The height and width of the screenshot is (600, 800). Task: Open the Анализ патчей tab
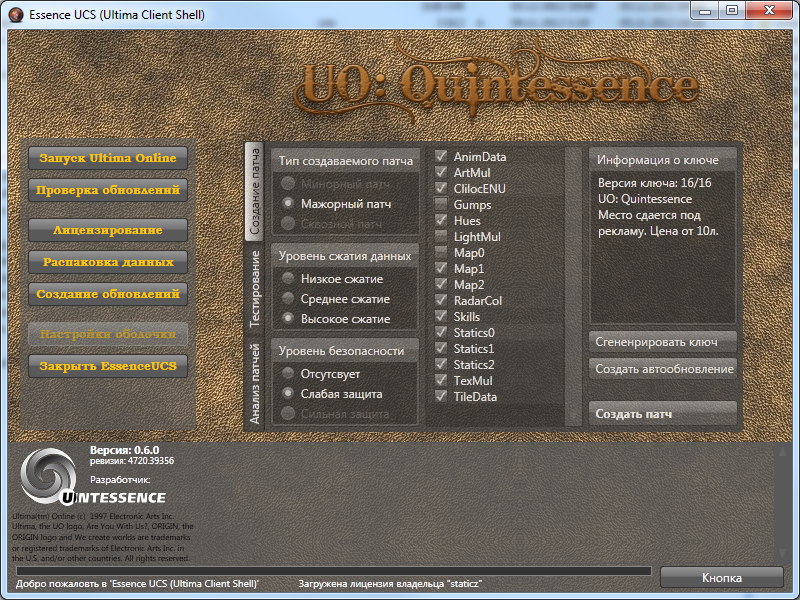point(255,383)
